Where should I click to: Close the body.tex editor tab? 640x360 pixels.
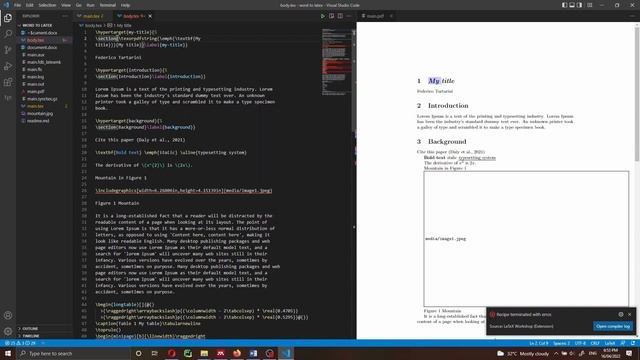[150, 16]
